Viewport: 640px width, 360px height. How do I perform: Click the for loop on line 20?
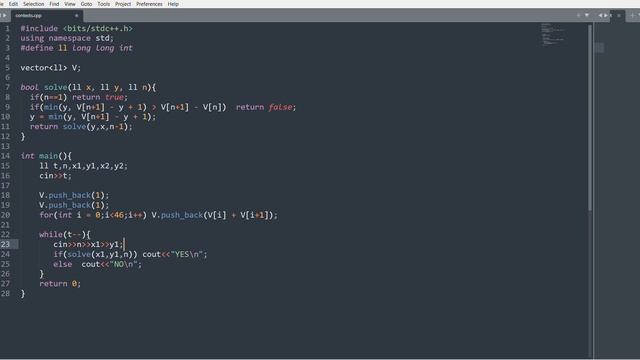158,215
